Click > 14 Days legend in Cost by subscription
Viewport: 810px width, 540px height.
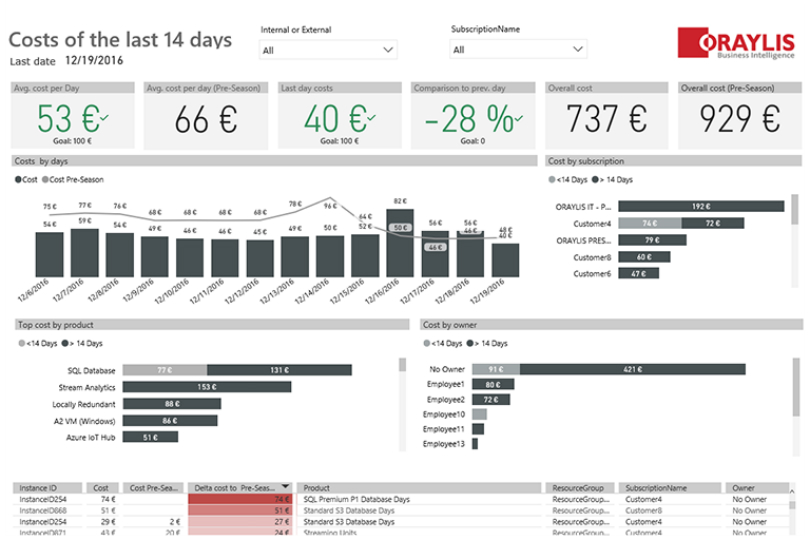[612, 179]
